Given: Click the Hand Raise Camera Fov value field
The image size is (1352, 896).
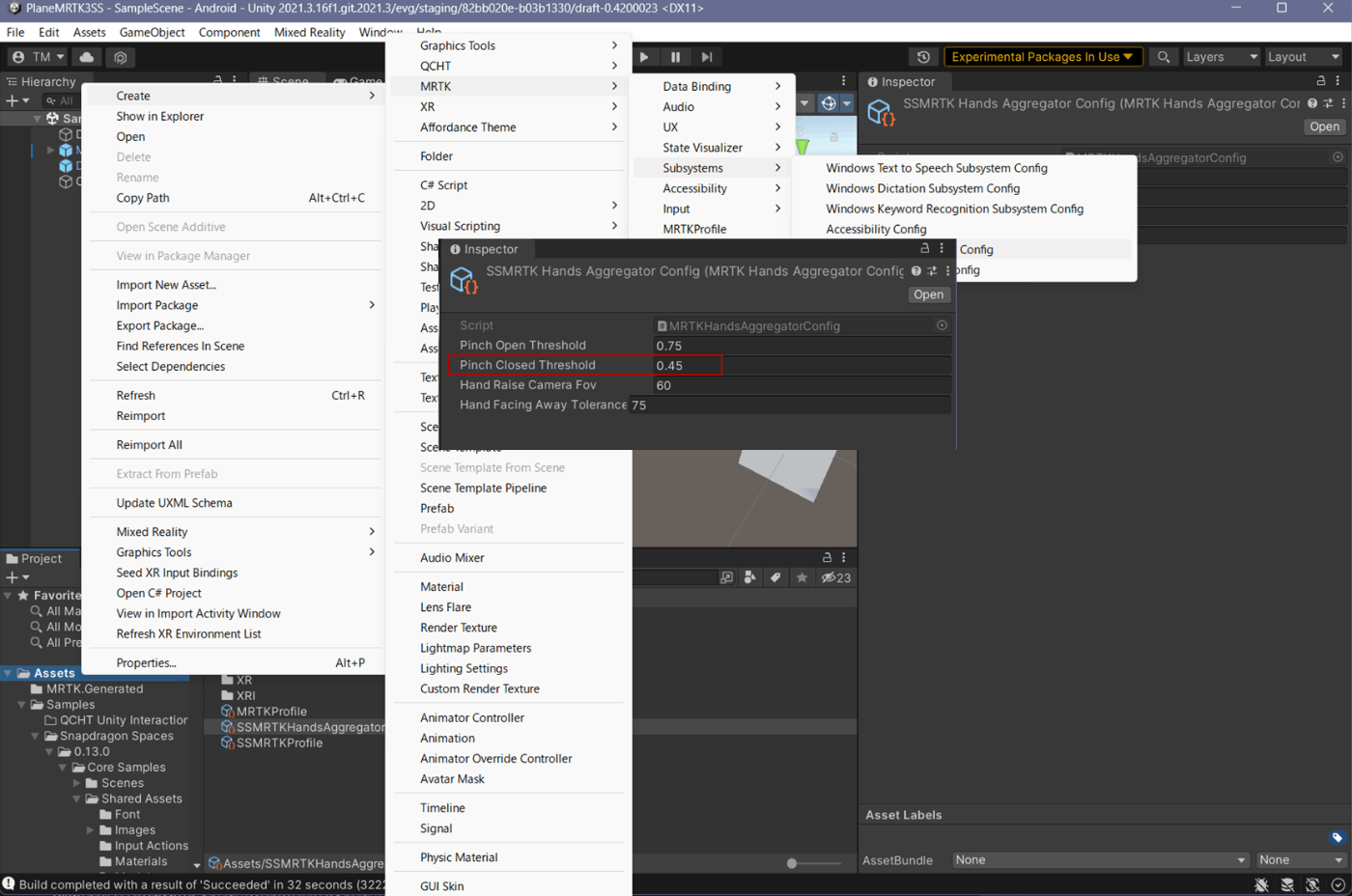Looking at the screenshot, I should pyautogui.click(x=802, y=385).
